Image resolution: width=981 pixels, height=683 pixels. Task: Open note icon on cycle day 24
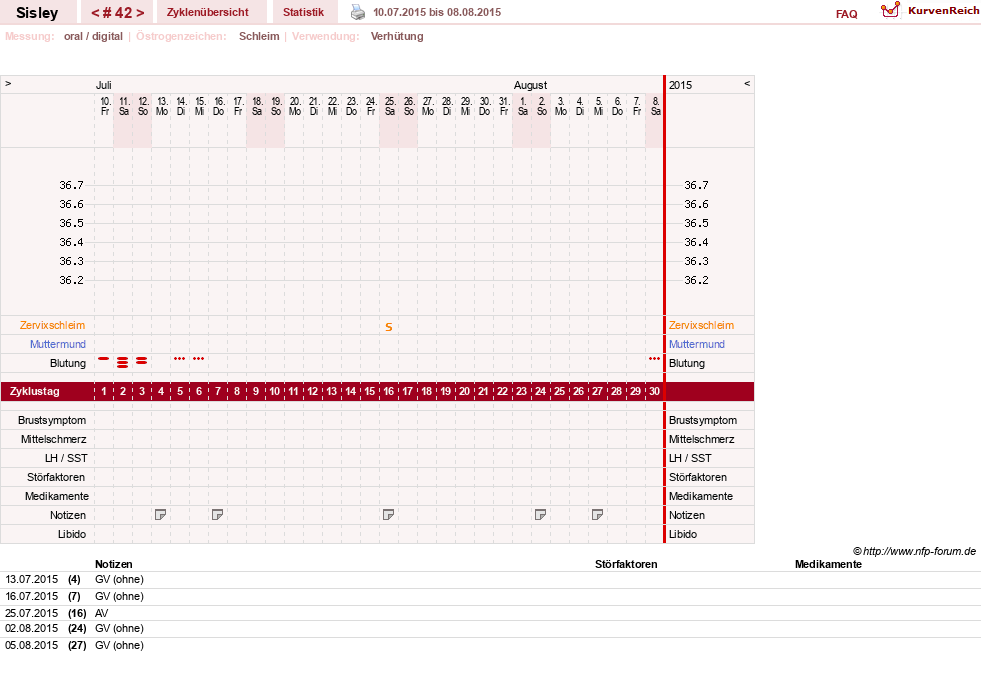[x=540, y=515]
